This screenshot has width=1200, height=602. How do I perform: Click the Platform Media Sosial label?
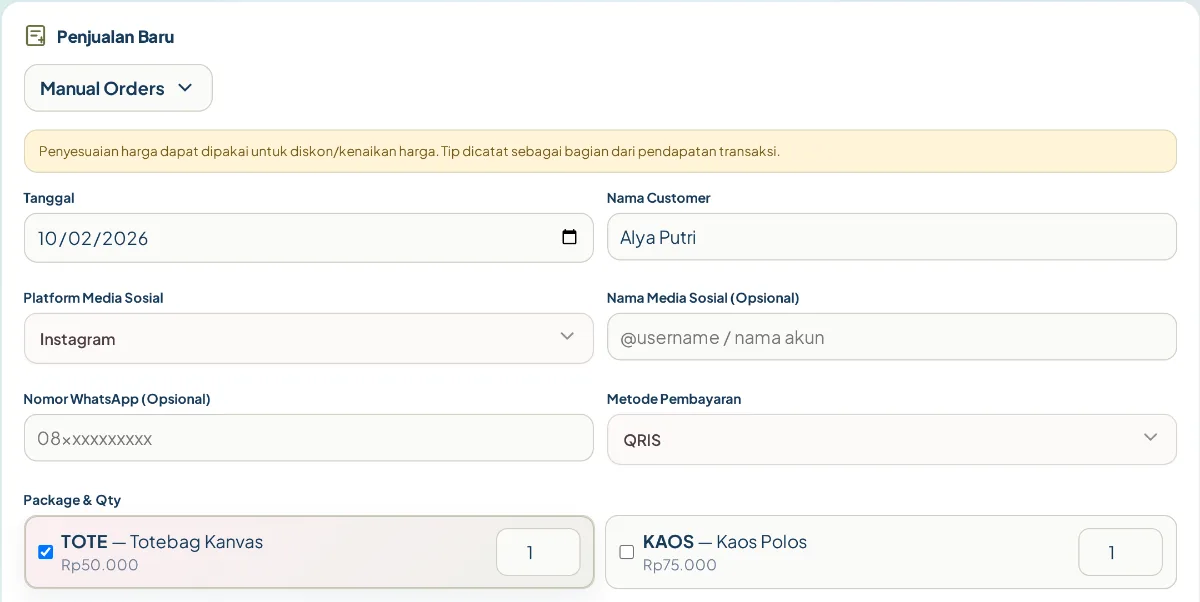[93, 298]
